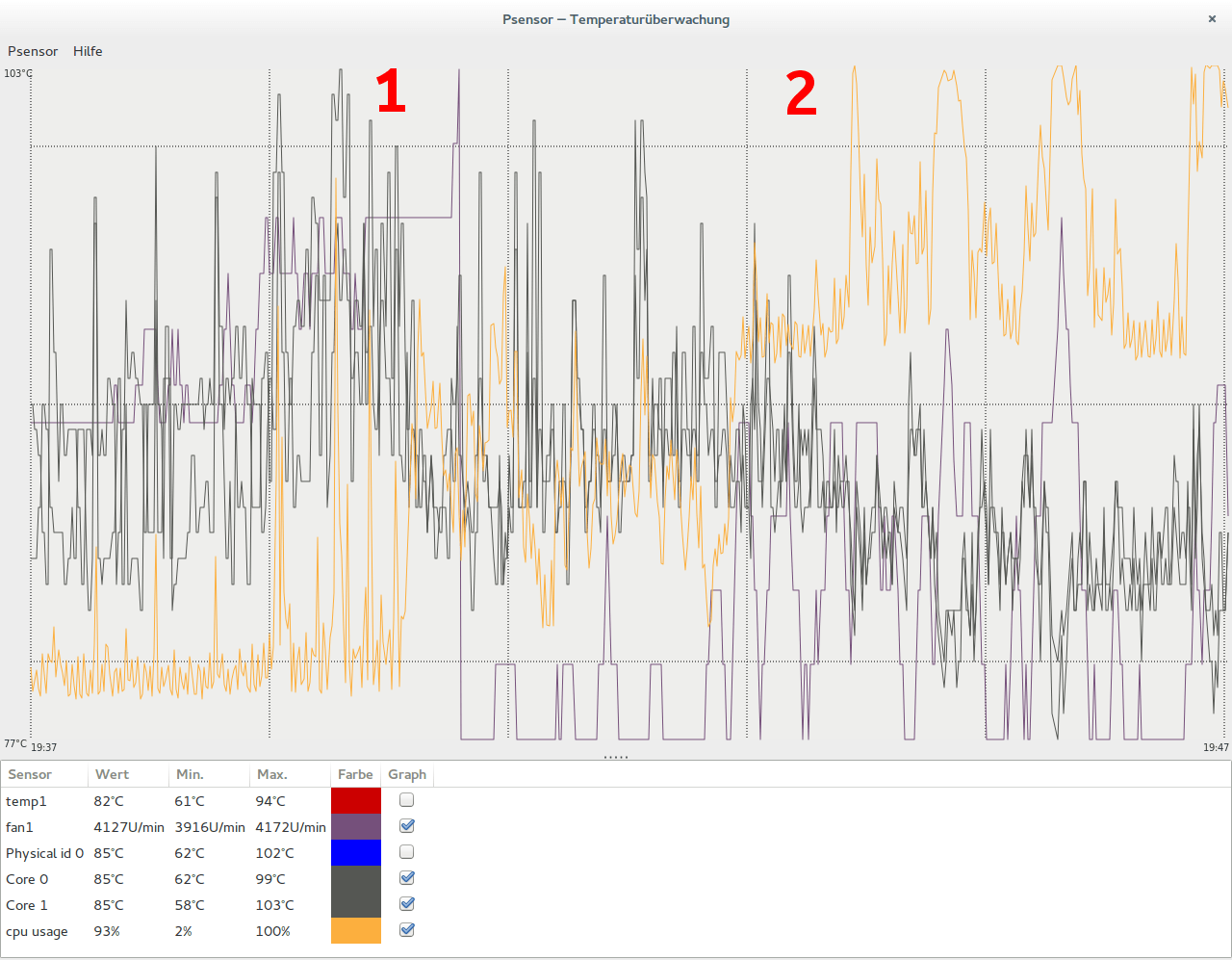Toggle graph checkbox for cpu usage
The image size is (1232, 960).
(407, 930)
